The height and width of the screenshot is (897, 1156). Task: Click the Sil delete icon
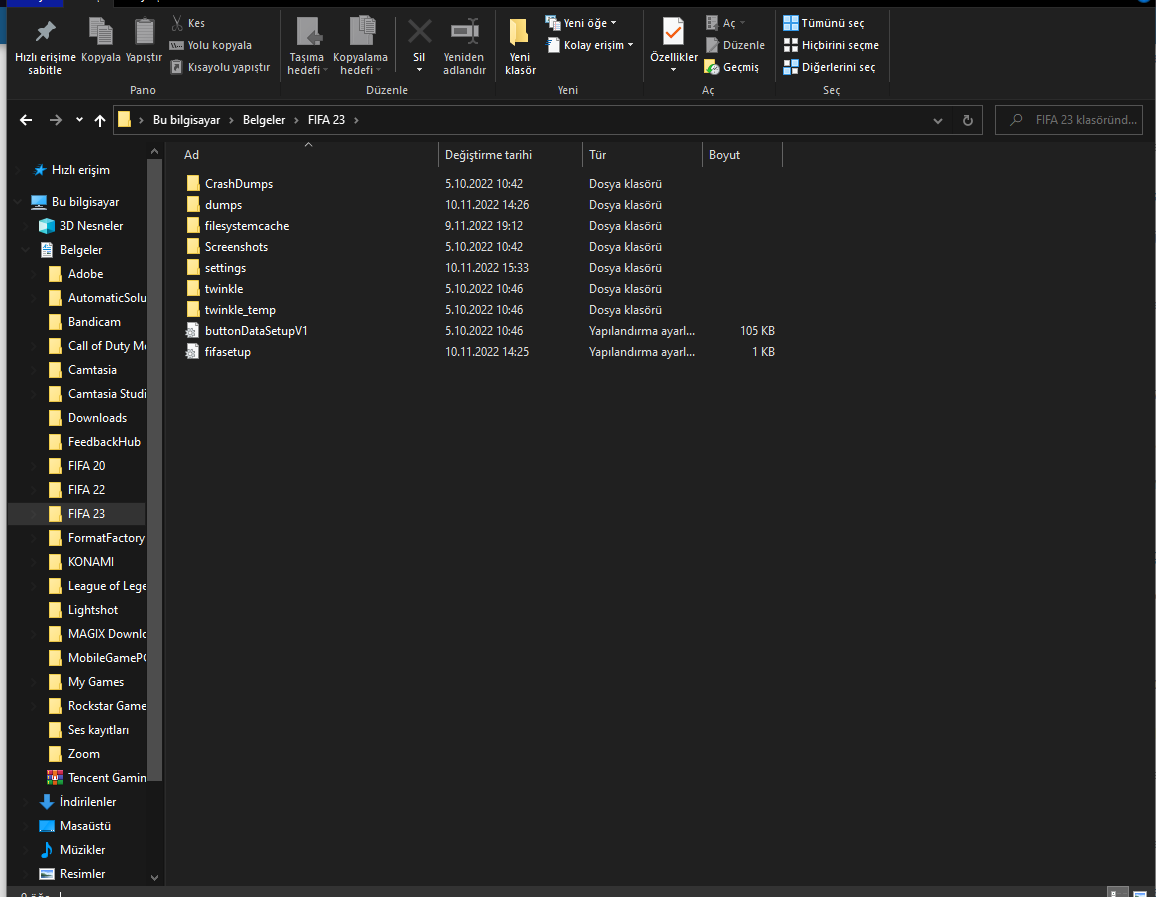(419, 32)
